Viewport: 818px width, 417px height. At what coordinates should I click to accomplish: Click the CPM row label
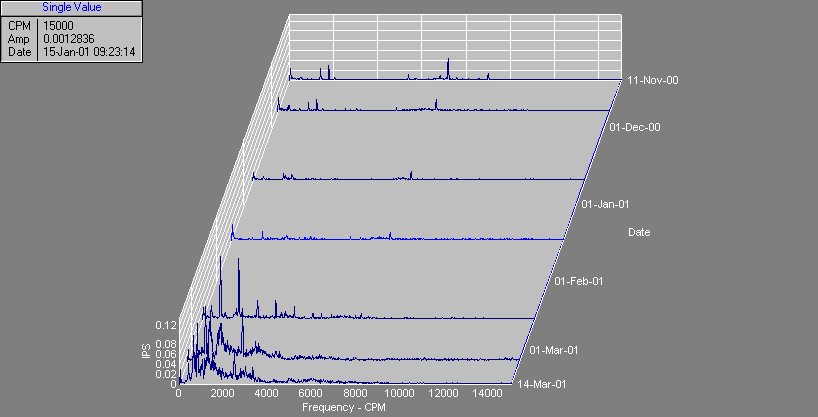[19, 26]
